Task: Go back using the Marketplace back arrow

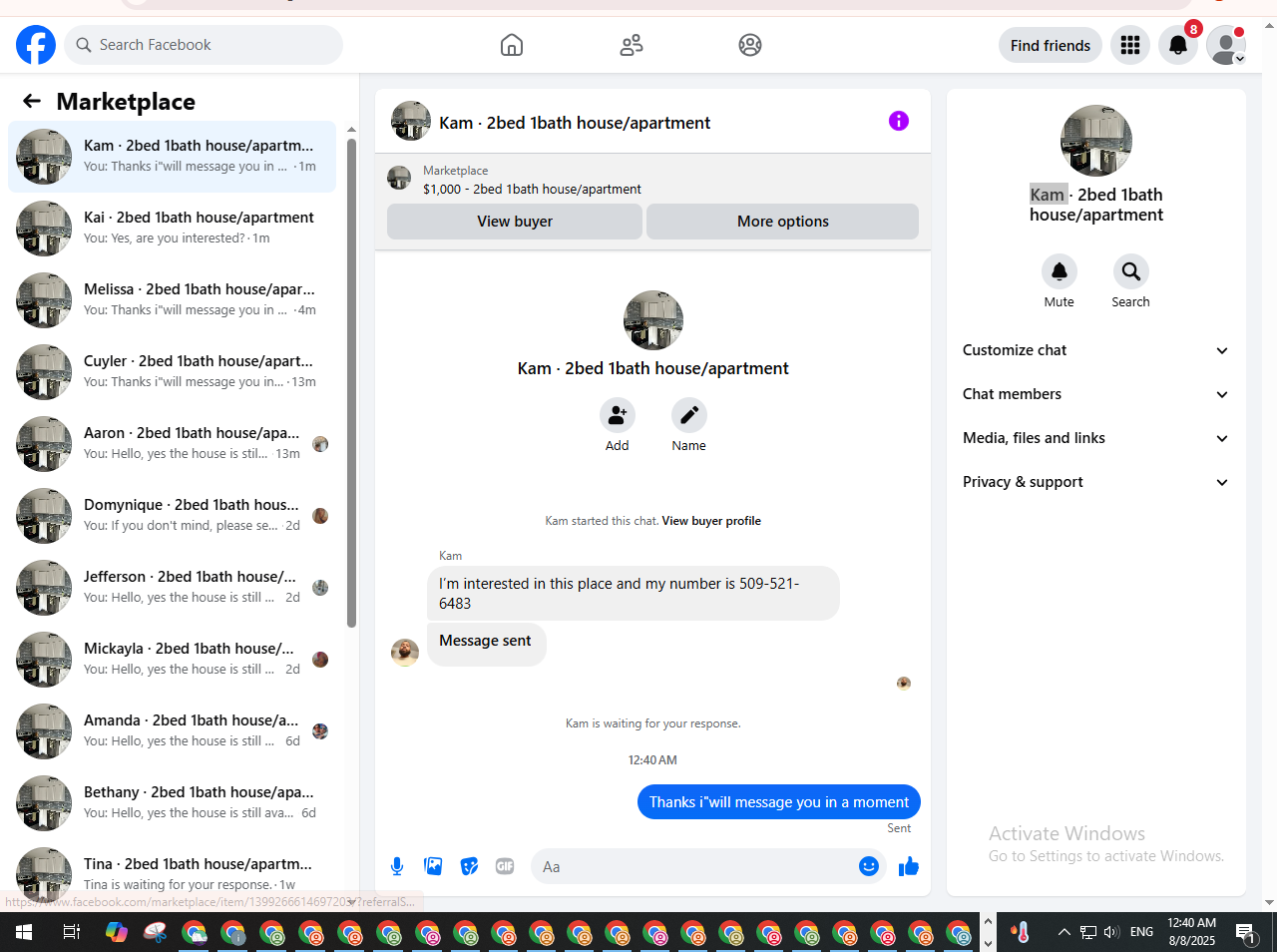Action: [x=32, y=101]
